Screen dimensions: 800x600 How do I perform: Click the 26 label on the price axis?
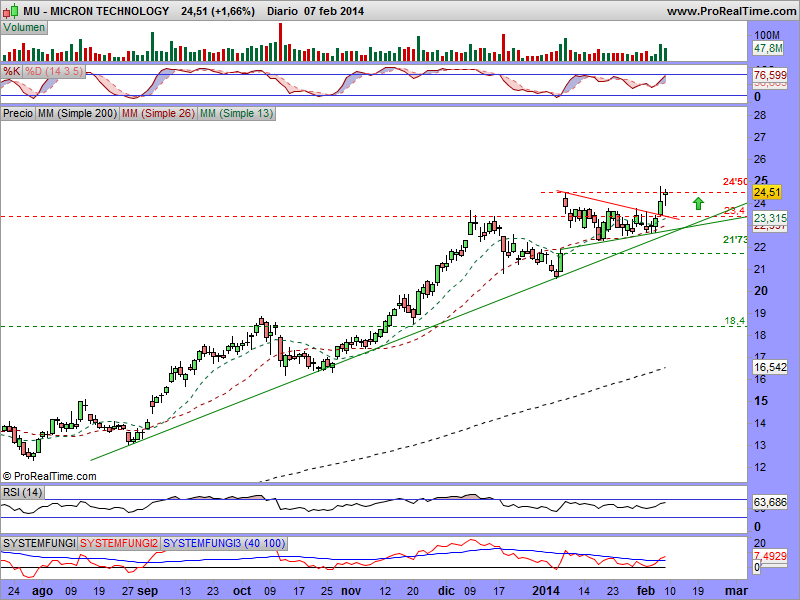click(760, 159)
